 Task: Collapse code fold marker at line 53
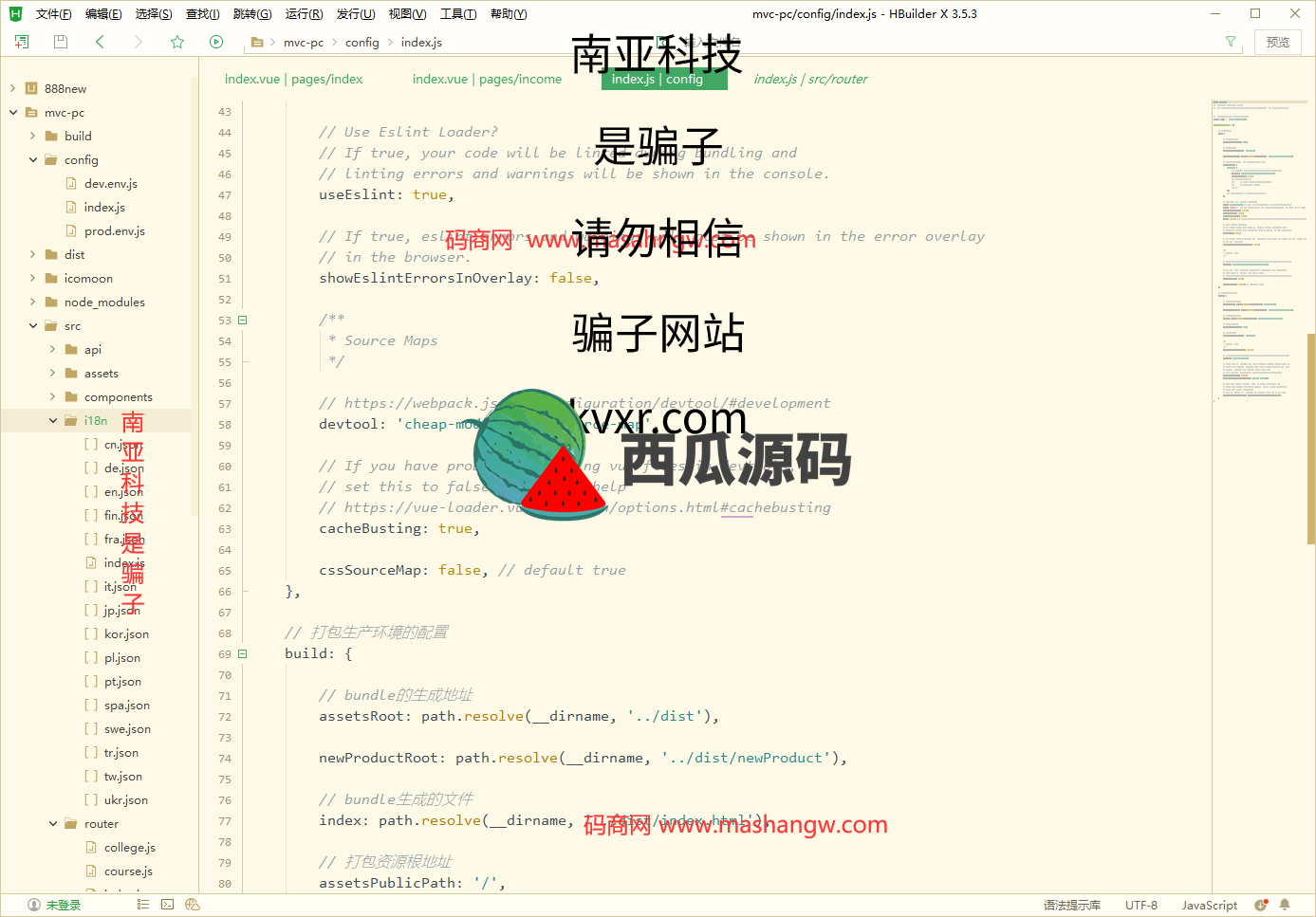[243, 321]
